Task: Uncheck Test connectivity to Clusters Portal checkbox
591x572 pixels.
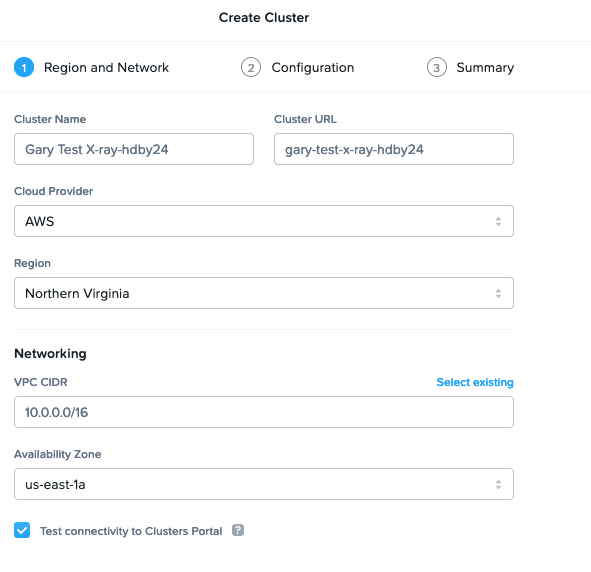Action: (x=22, y=530)
